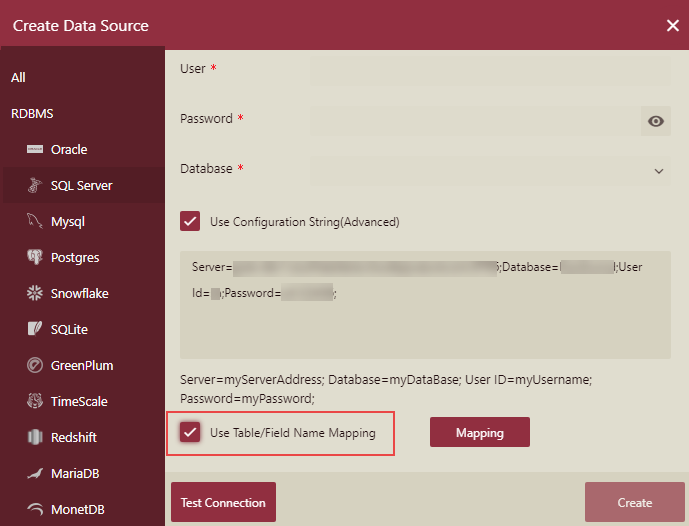689x526 pixels.
Task: Choose GreenPlum data source type
Action: coord(83,365)
